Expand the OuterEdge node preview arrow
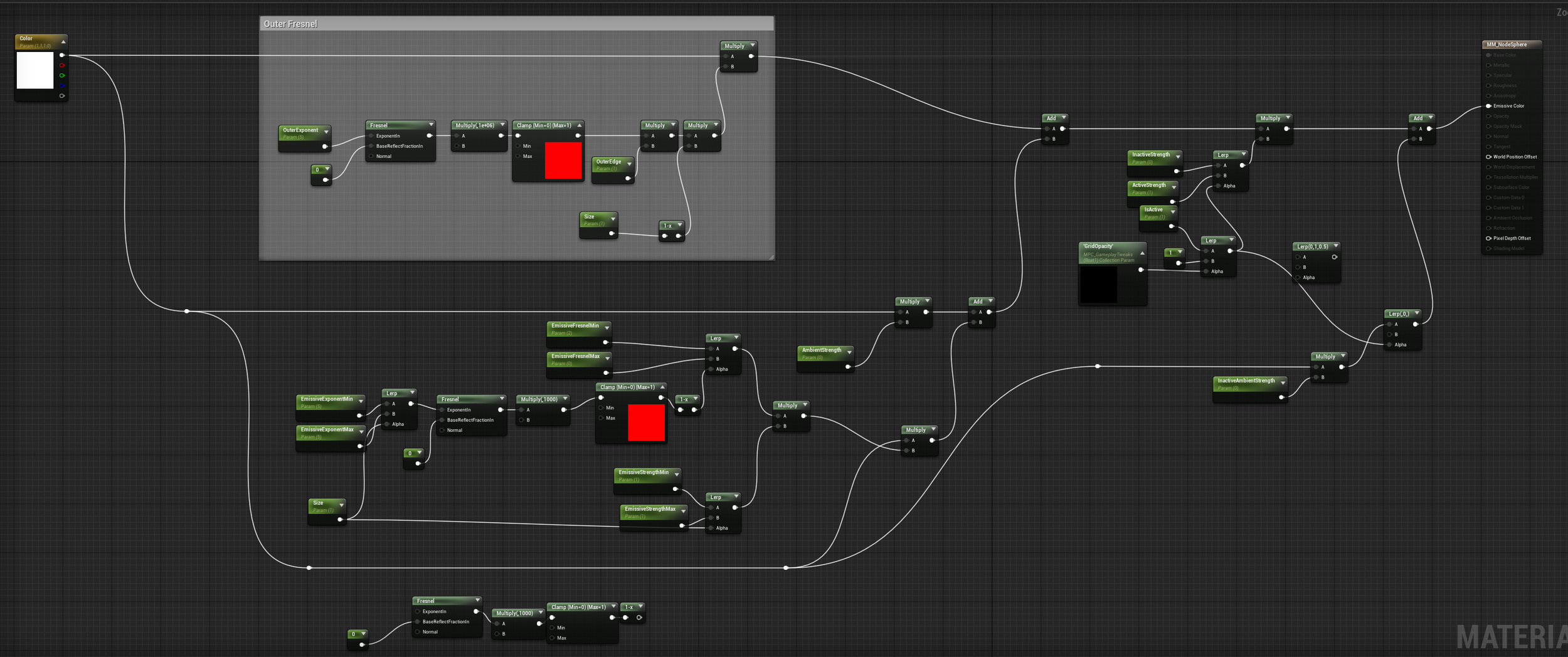Screen dimensions: 1568x657 coord(629,164)
